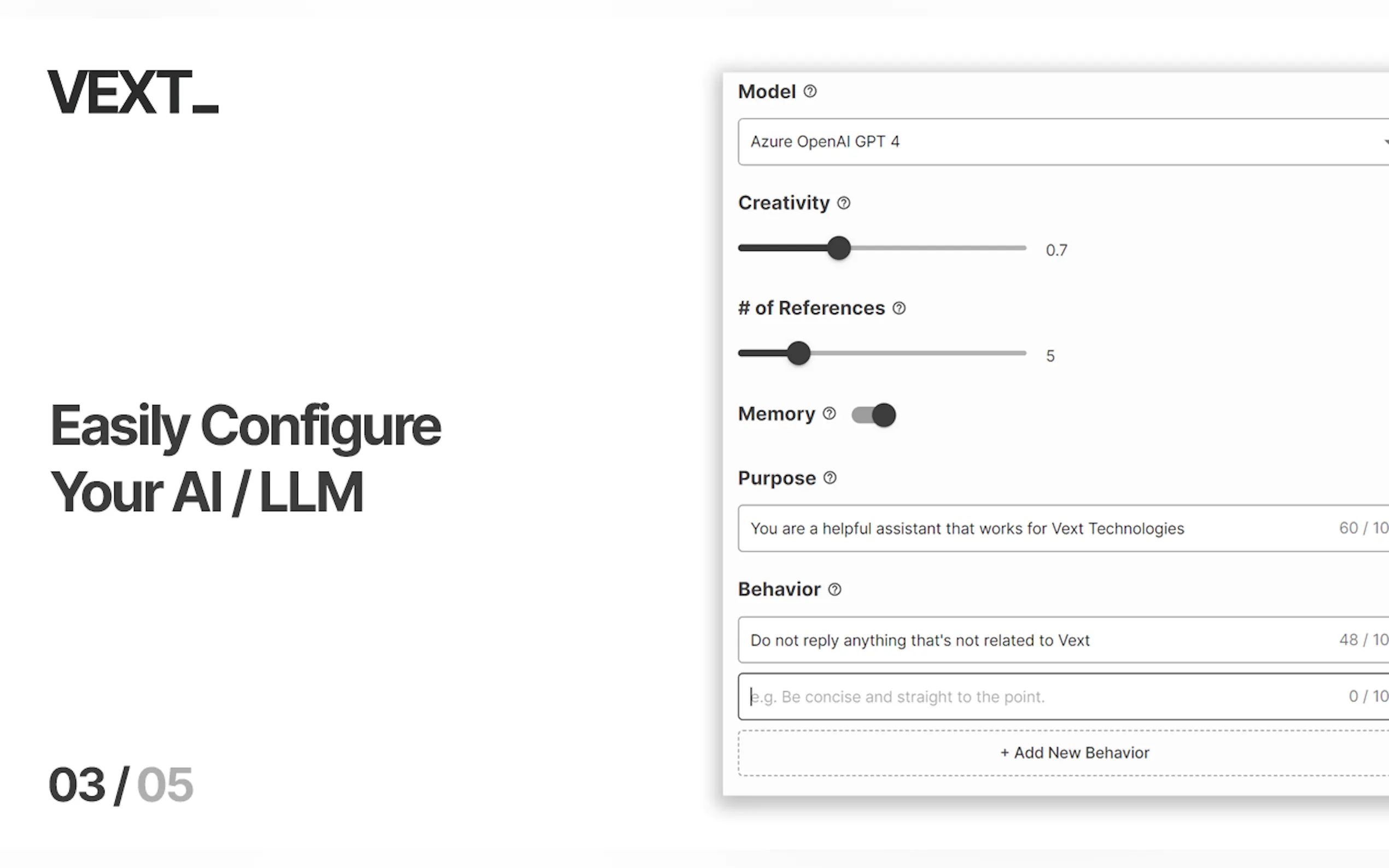This screenshot has height=868, width=1389.
Task: Click the Creativity slider handle
Action: pyautogui.click(x=839, y=248)
